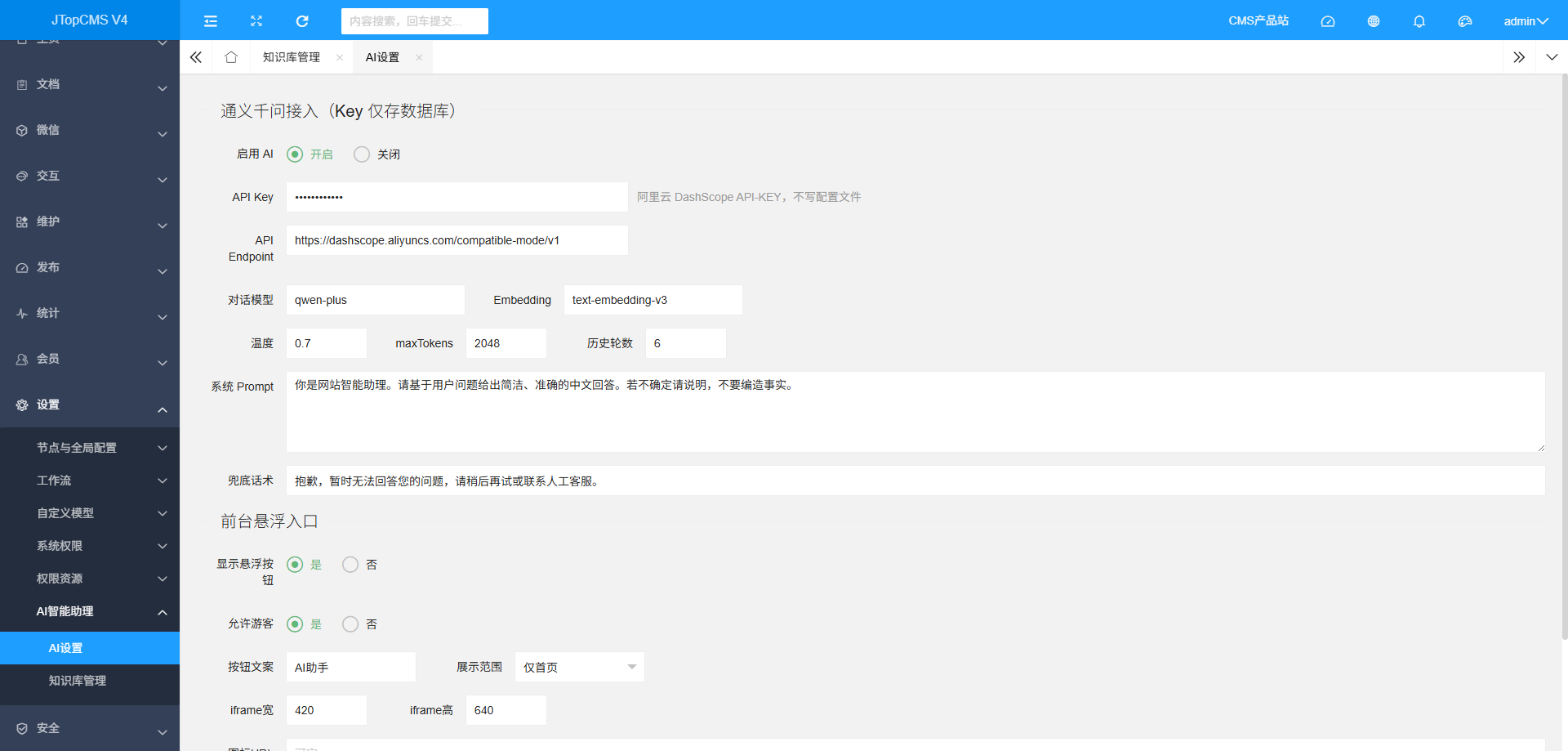
Task: Open the theme palette icon
Action: click(x=1465, y=21)
